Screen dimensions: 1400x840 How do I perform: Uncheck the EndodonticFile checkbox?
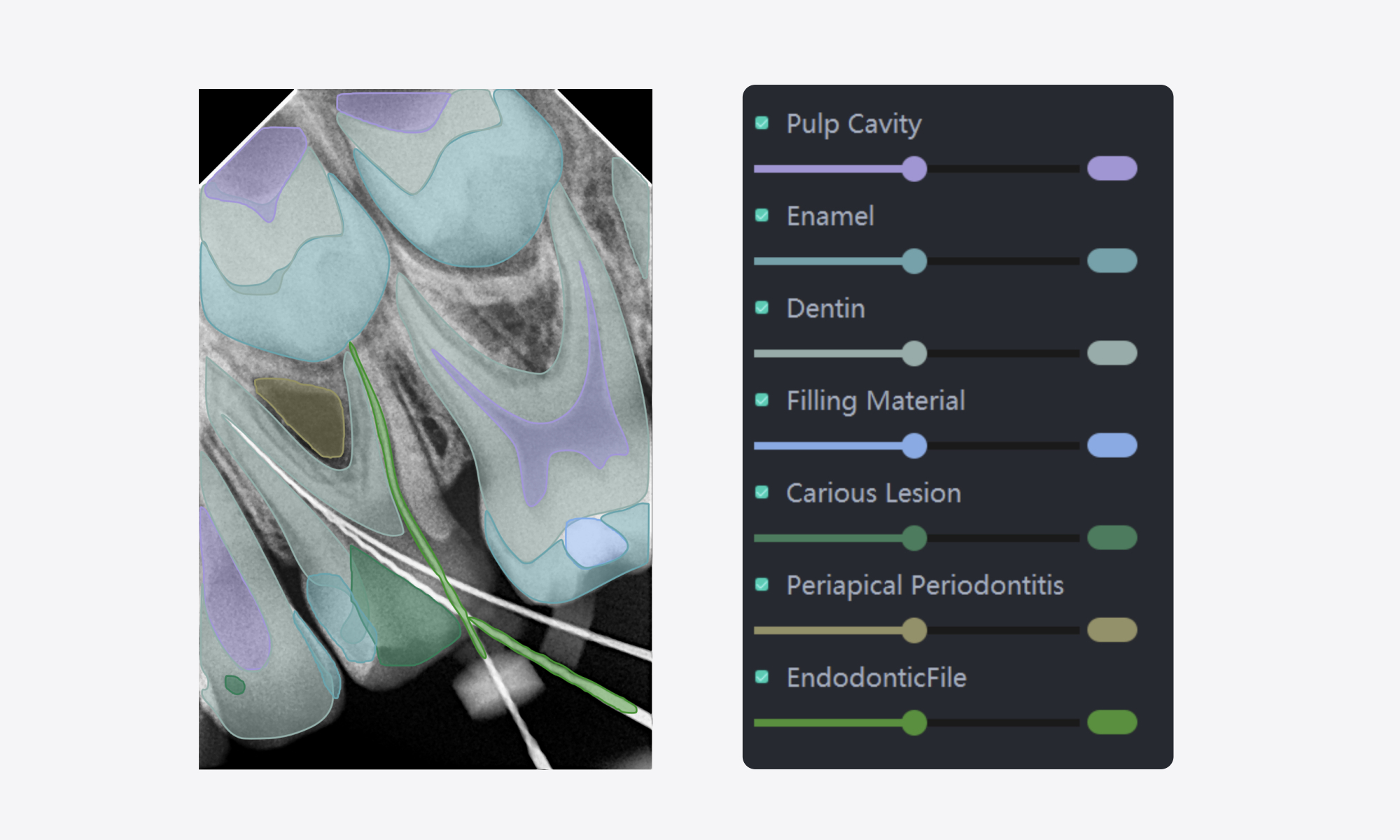762,677
